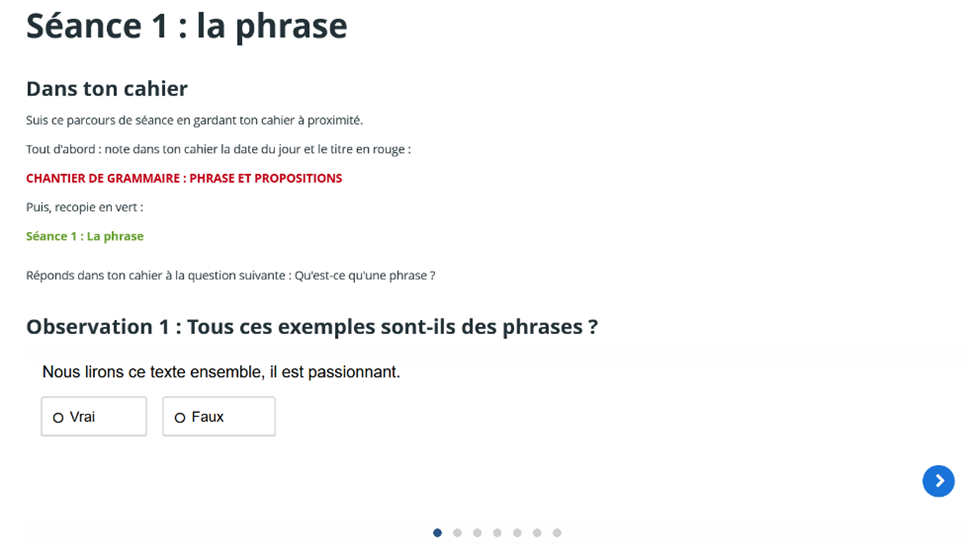The image size is (965, 560).
Task: Click the "Observation 1" section heading
Action: point(311,327)
